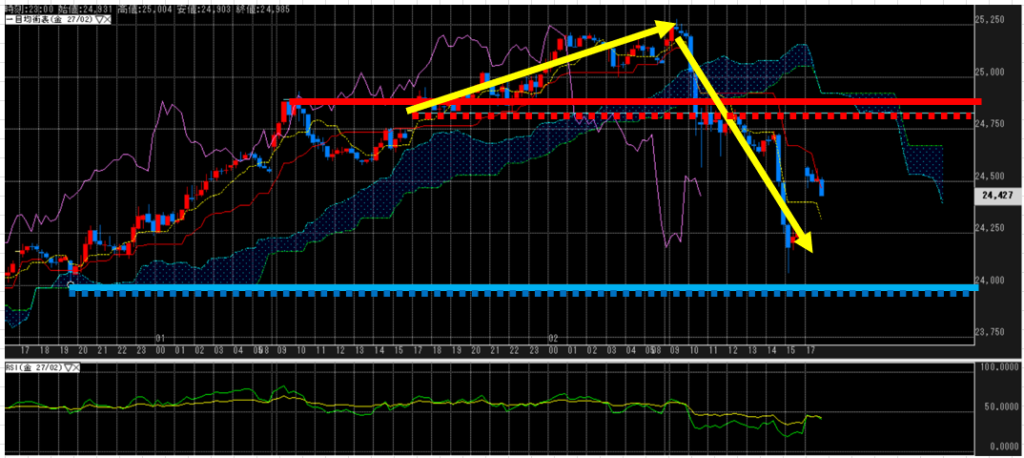Click the 50.000 RSI scale label

click(1000, 408)
